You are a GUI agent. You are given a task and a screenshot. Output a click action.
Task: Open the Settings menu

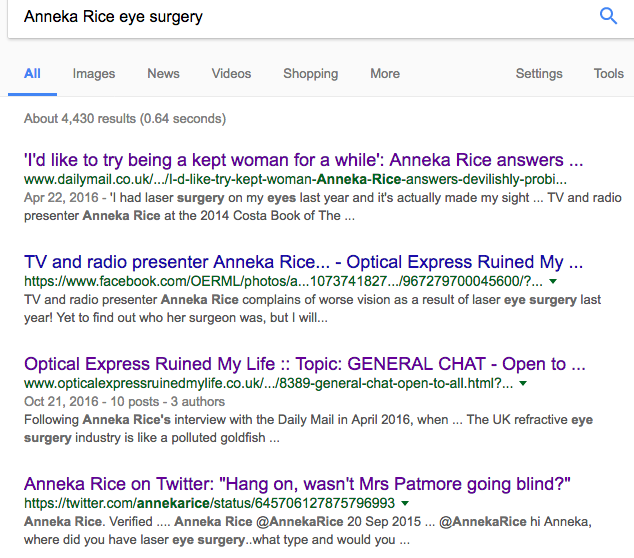point(539,74)
